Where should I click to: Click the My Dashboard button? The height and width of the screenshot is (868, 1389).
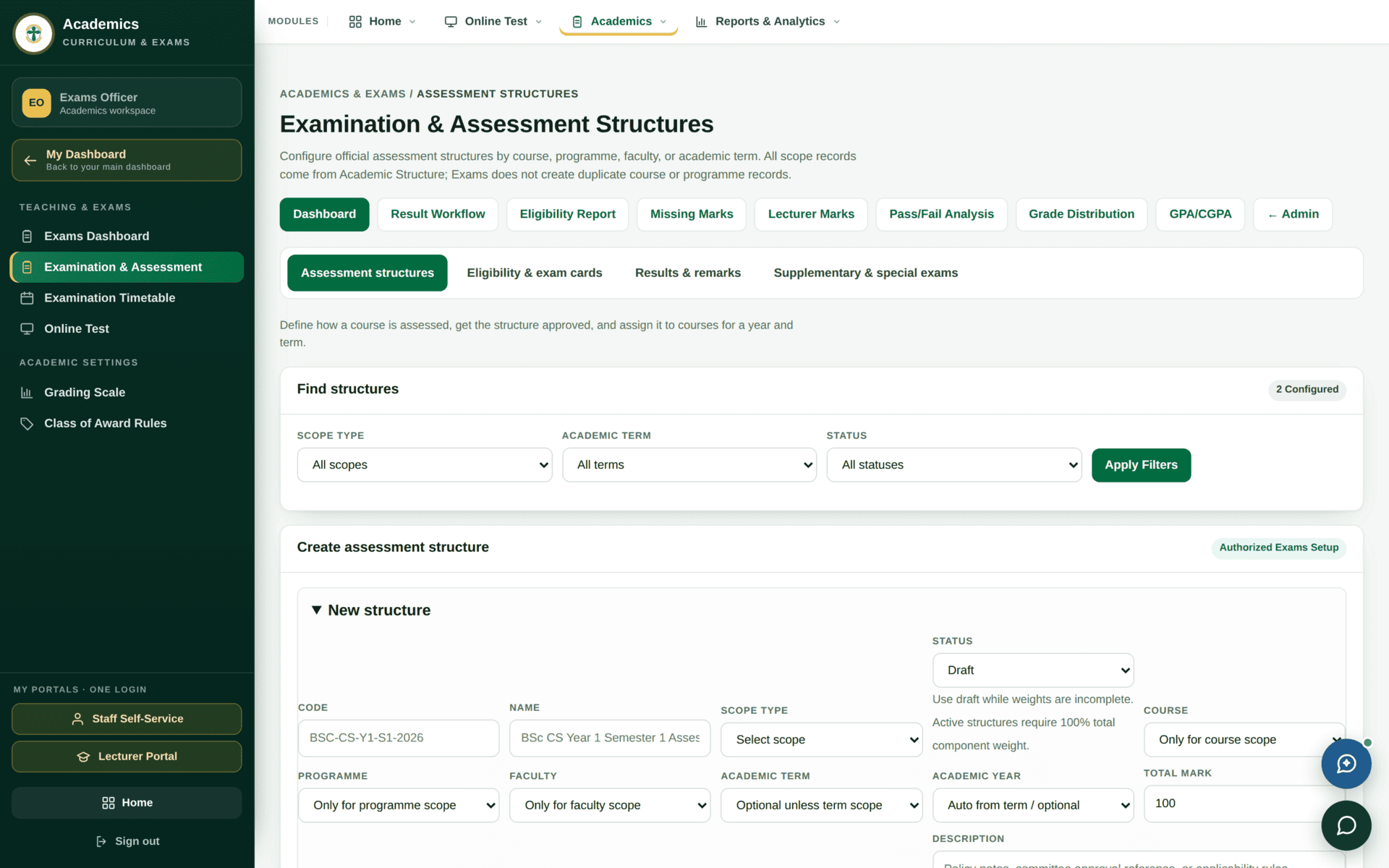[127, 161]
